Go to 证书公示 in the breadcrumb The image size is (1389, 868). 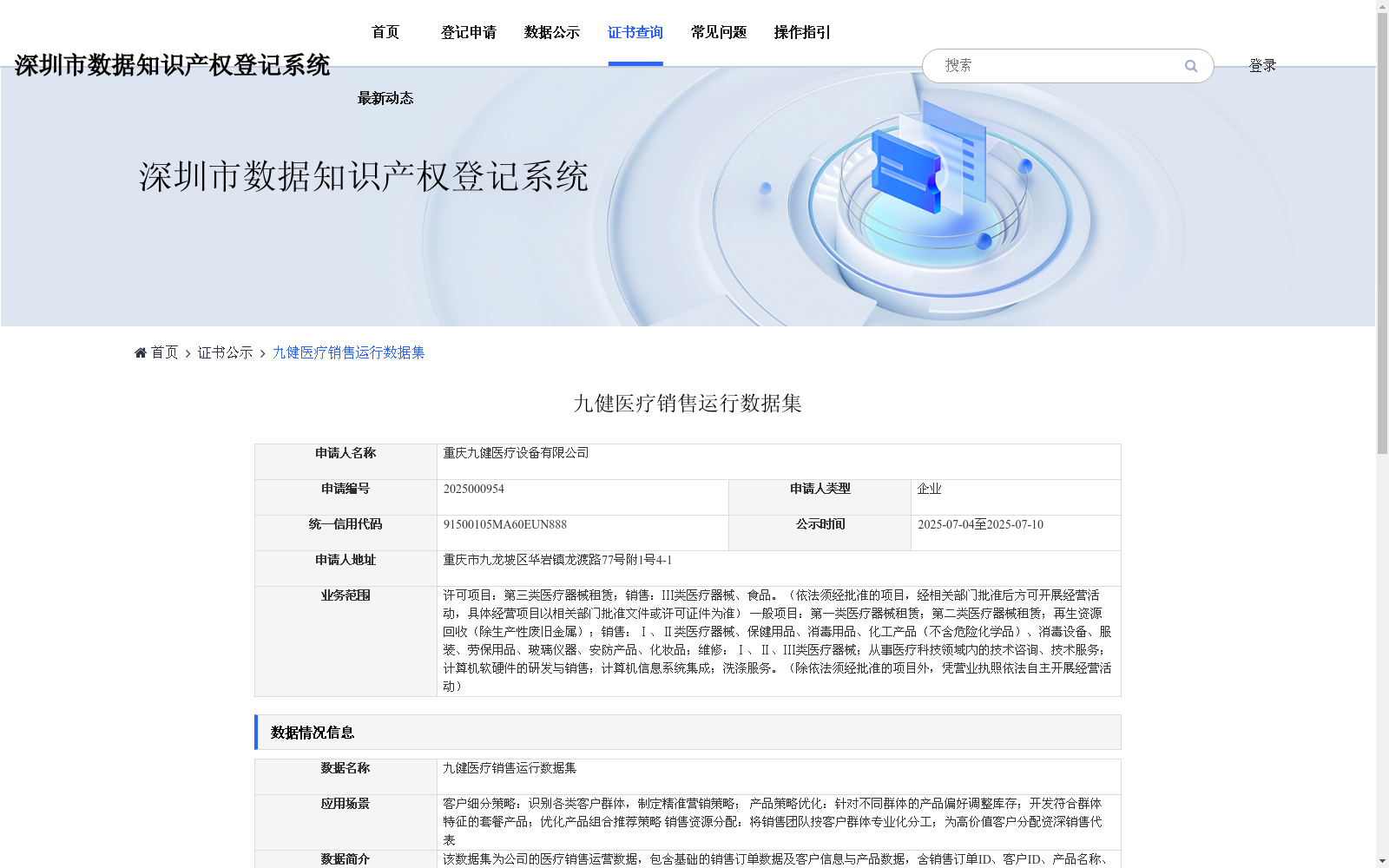(x=225, y=352)
